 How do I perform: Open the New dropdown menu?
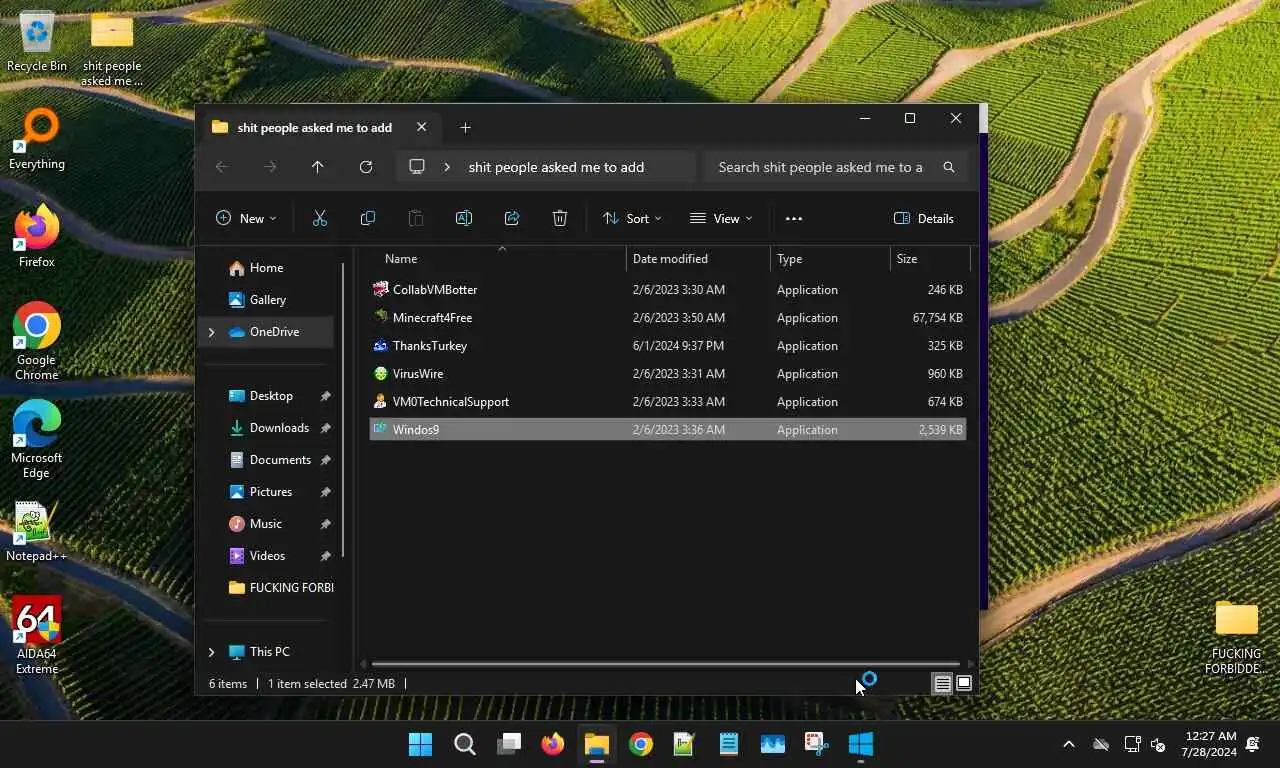[x=246, y=218]
